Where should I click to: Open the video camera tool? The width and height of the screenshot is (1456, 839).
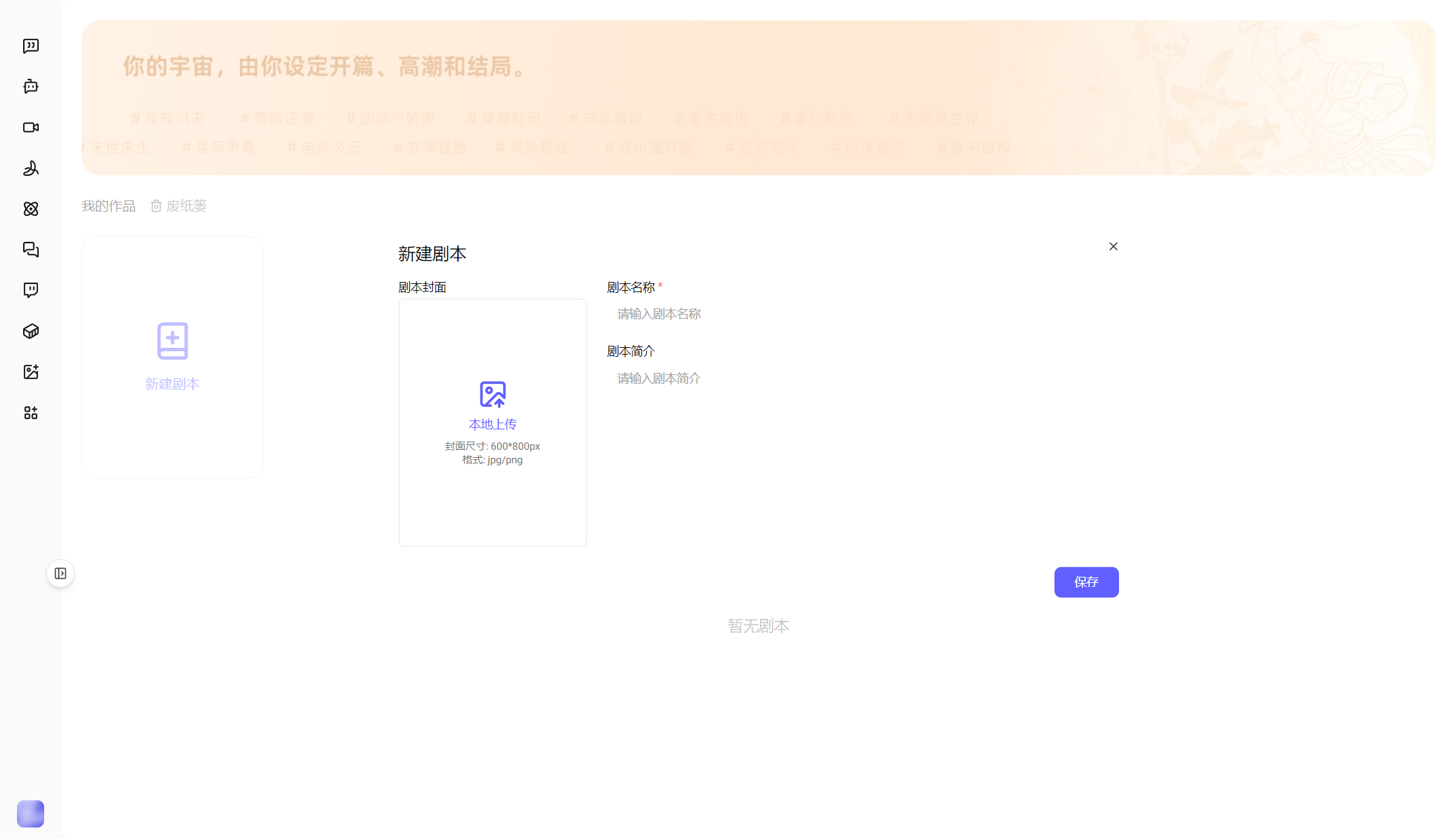[x=31, y=127]
